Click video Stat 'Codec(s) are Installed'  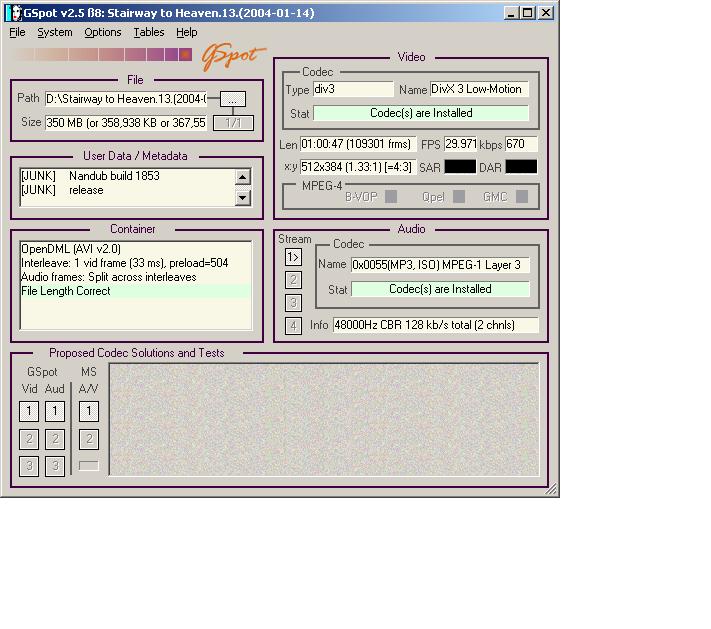click(421, 113)
